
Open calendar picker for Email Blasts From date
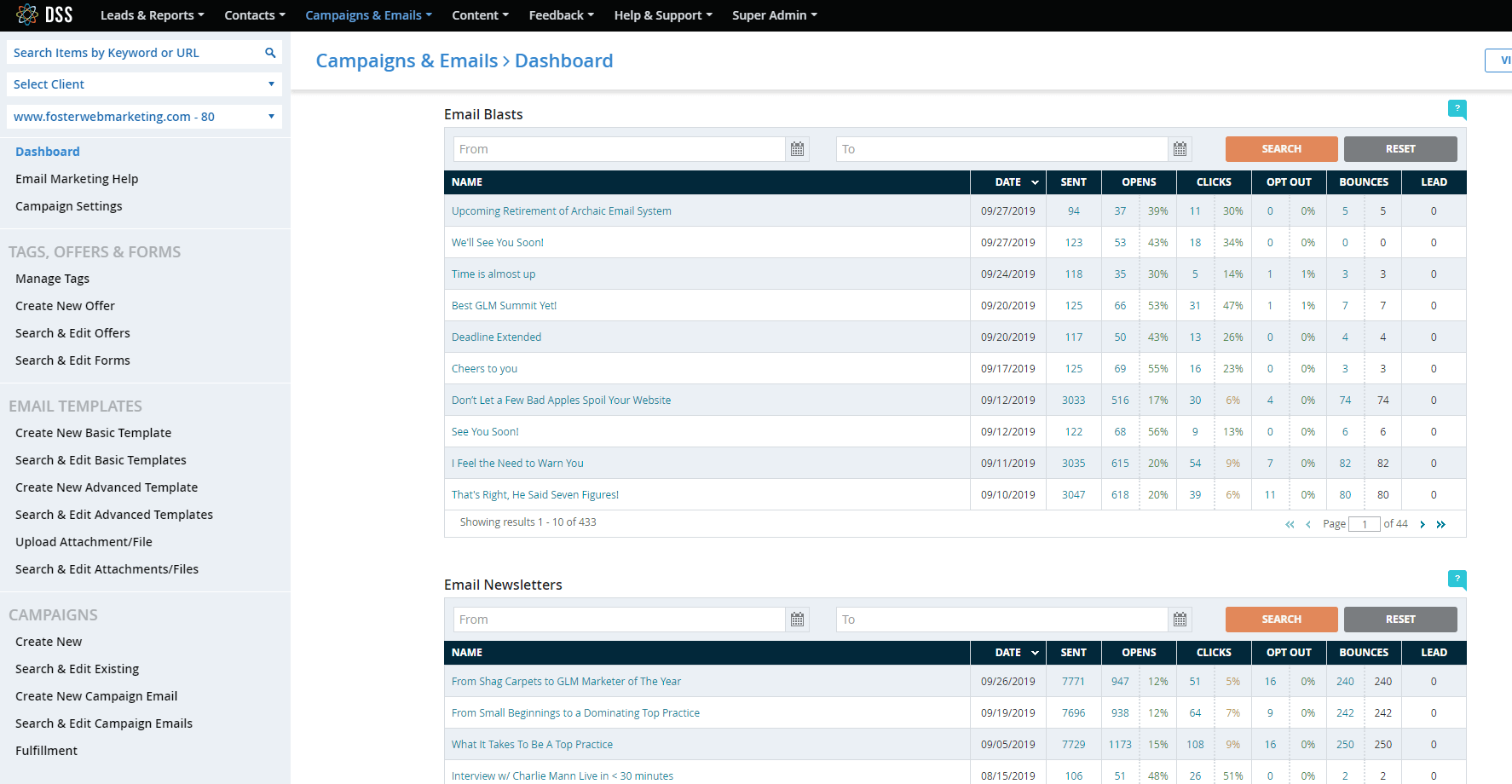pyautogui.click(x=797, y=149)
